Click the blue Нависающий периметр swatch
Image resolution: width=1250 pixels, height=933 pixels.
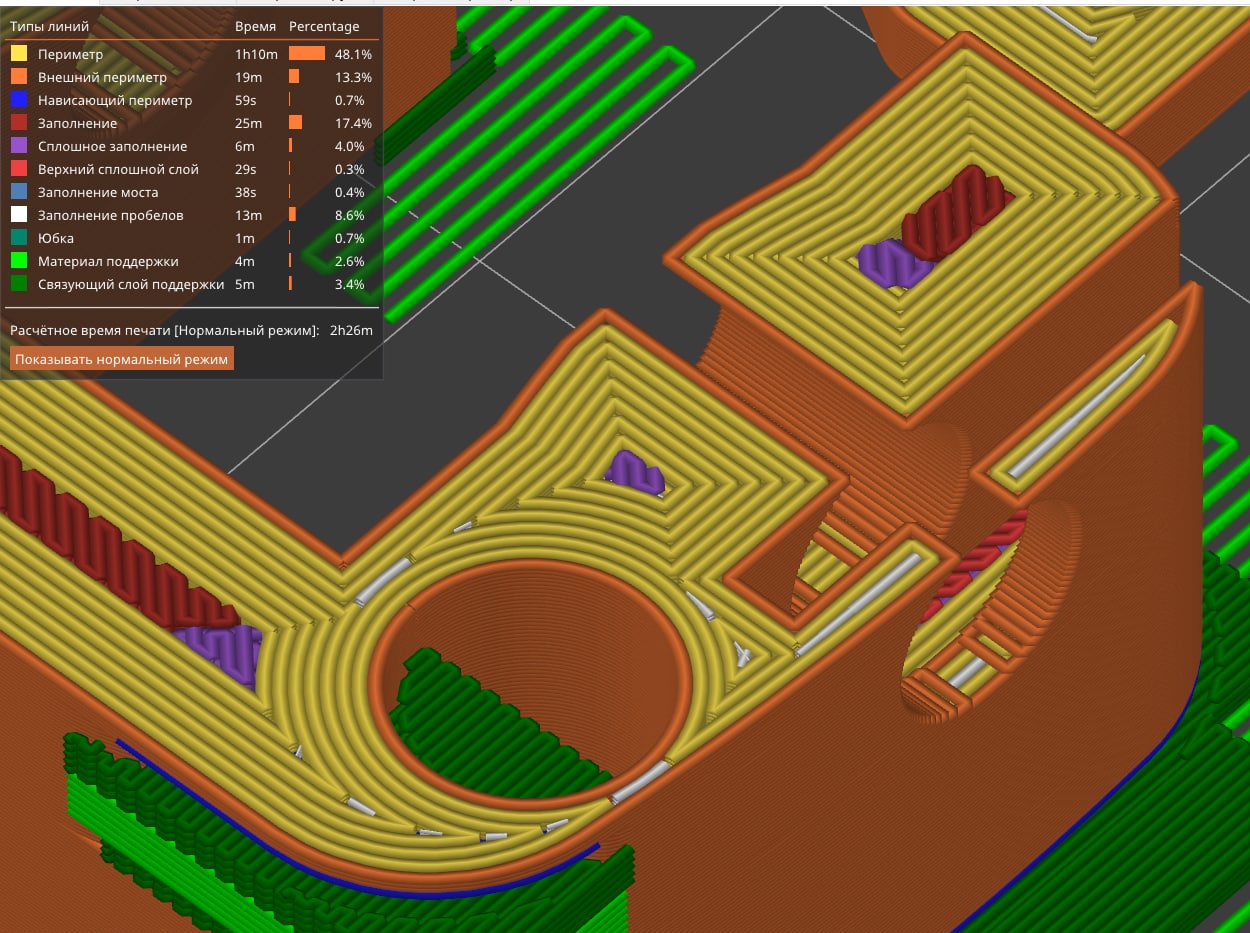[x=19, y=100]
